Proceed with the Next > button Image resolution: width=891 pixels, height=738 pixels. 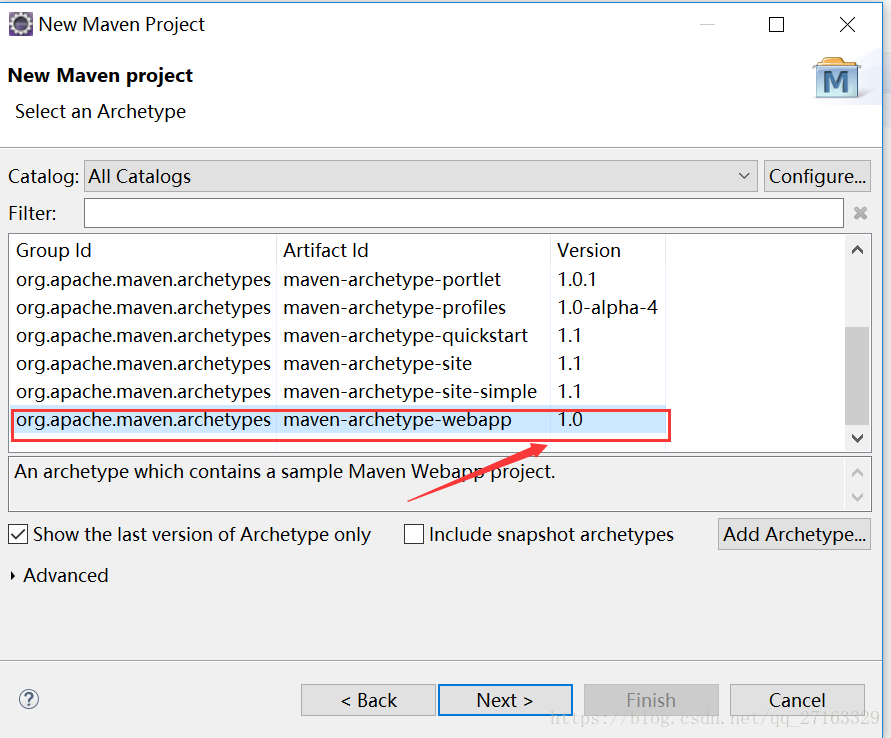[505, 700]
